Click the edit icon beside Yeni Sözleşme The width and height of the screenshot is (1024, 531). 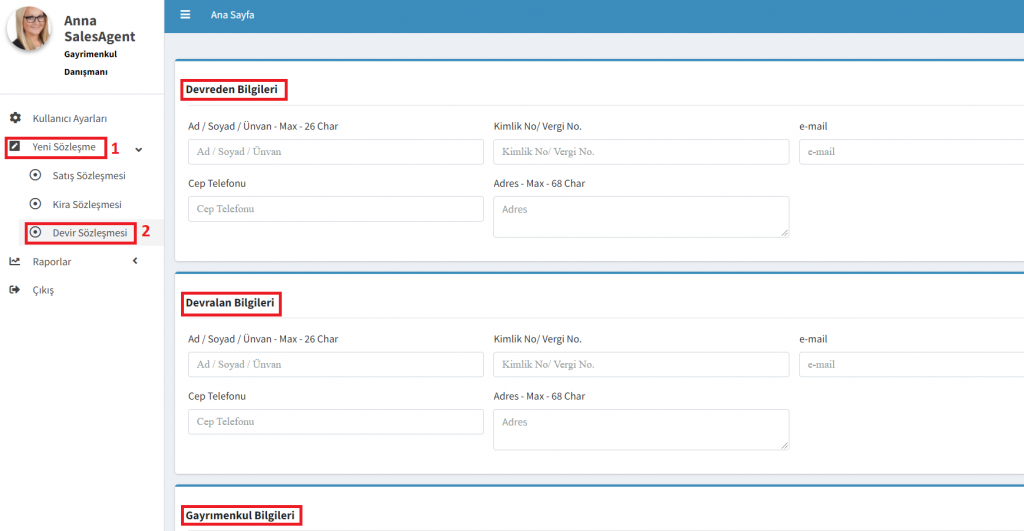15,147
